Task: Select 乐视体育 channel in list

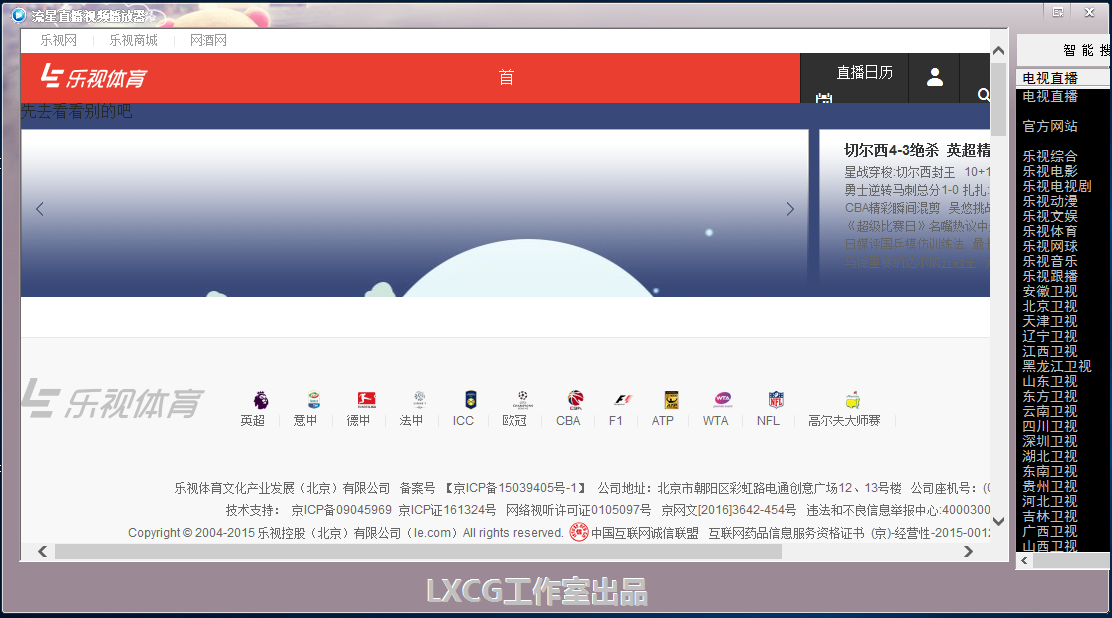Action: [1050, 231]
